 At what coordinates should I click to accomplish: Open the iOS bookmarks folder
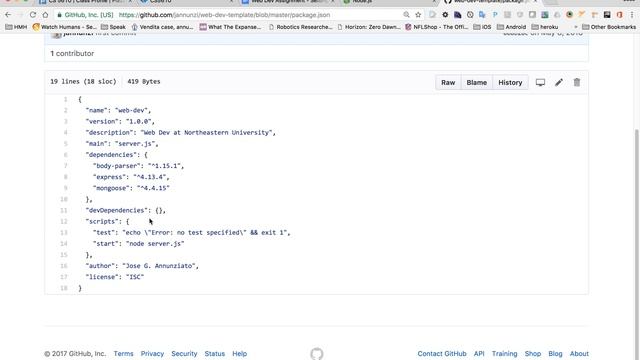482,27
